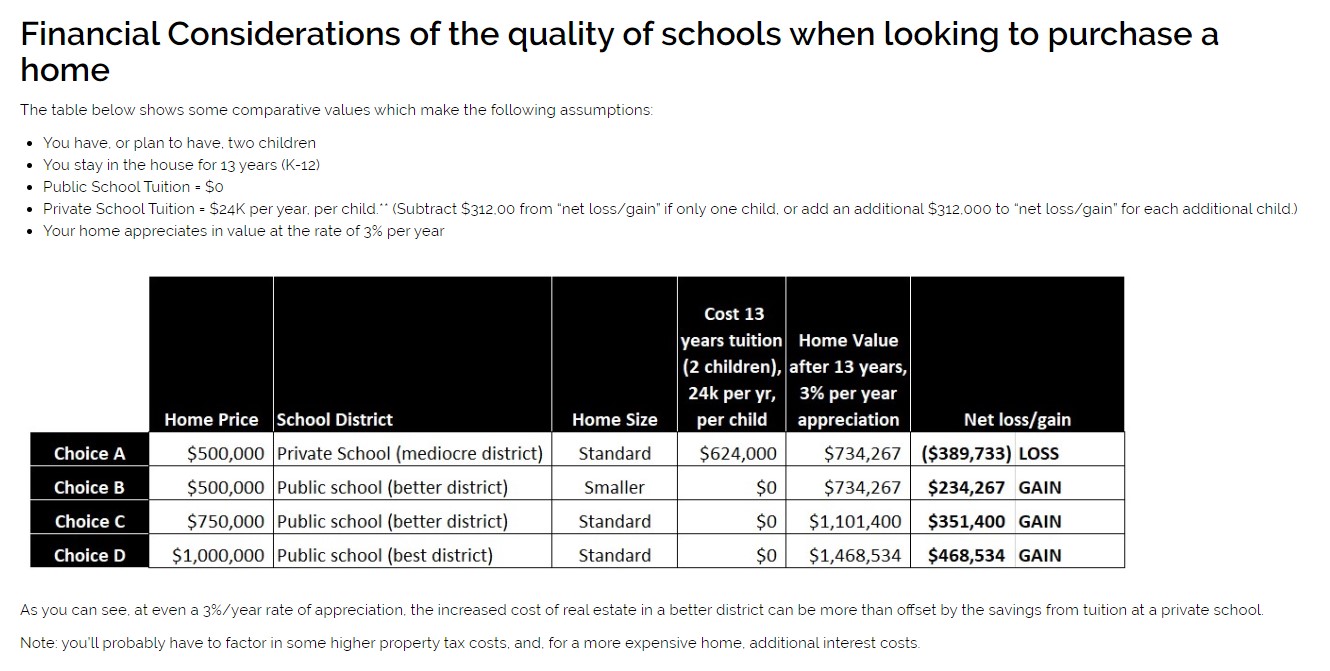Click the Smaller home size cell
This screenshot has height=671, width=1330.
614,487
